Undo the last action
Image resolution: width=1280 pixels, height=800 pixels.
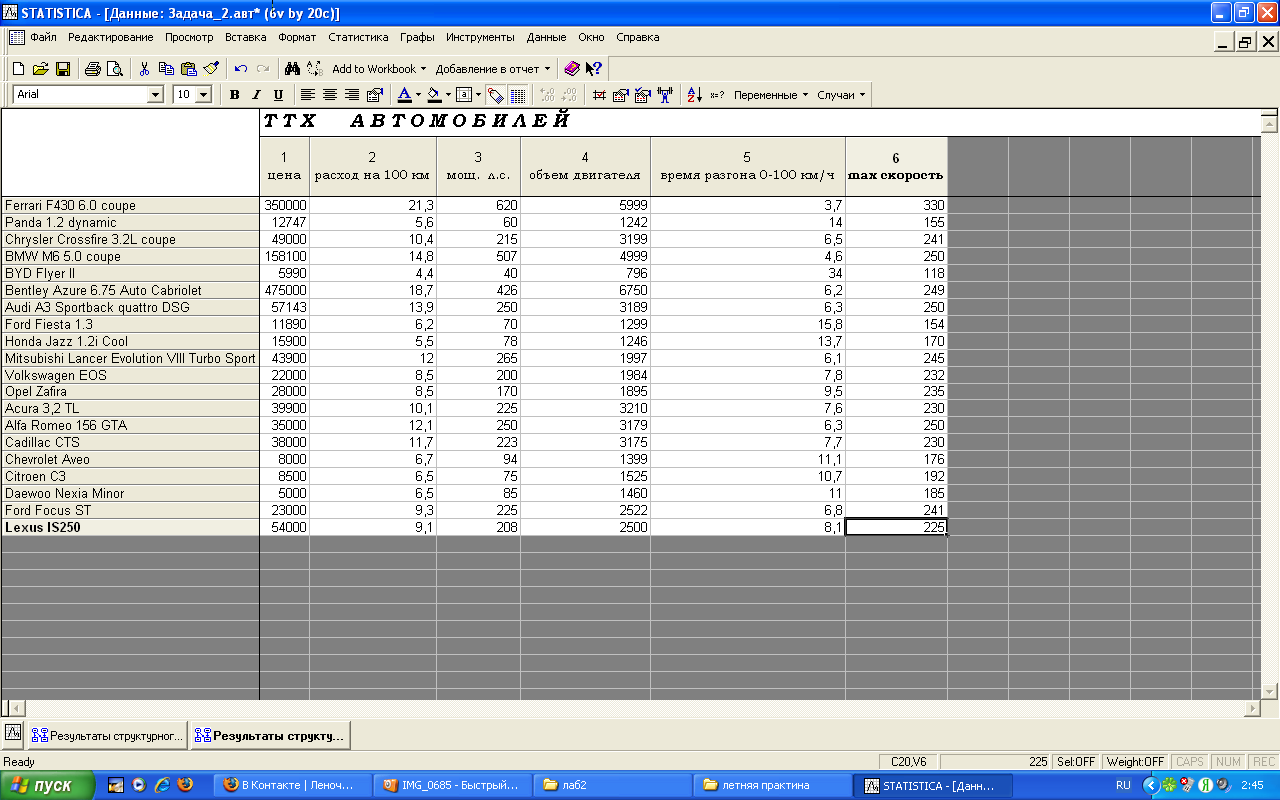[x=240, y=69]
